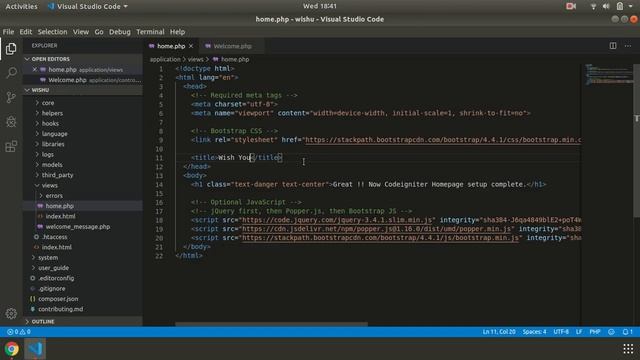Open the Debug menu
The height and width of the screenshot is (360, 640).
coord(120,32)
